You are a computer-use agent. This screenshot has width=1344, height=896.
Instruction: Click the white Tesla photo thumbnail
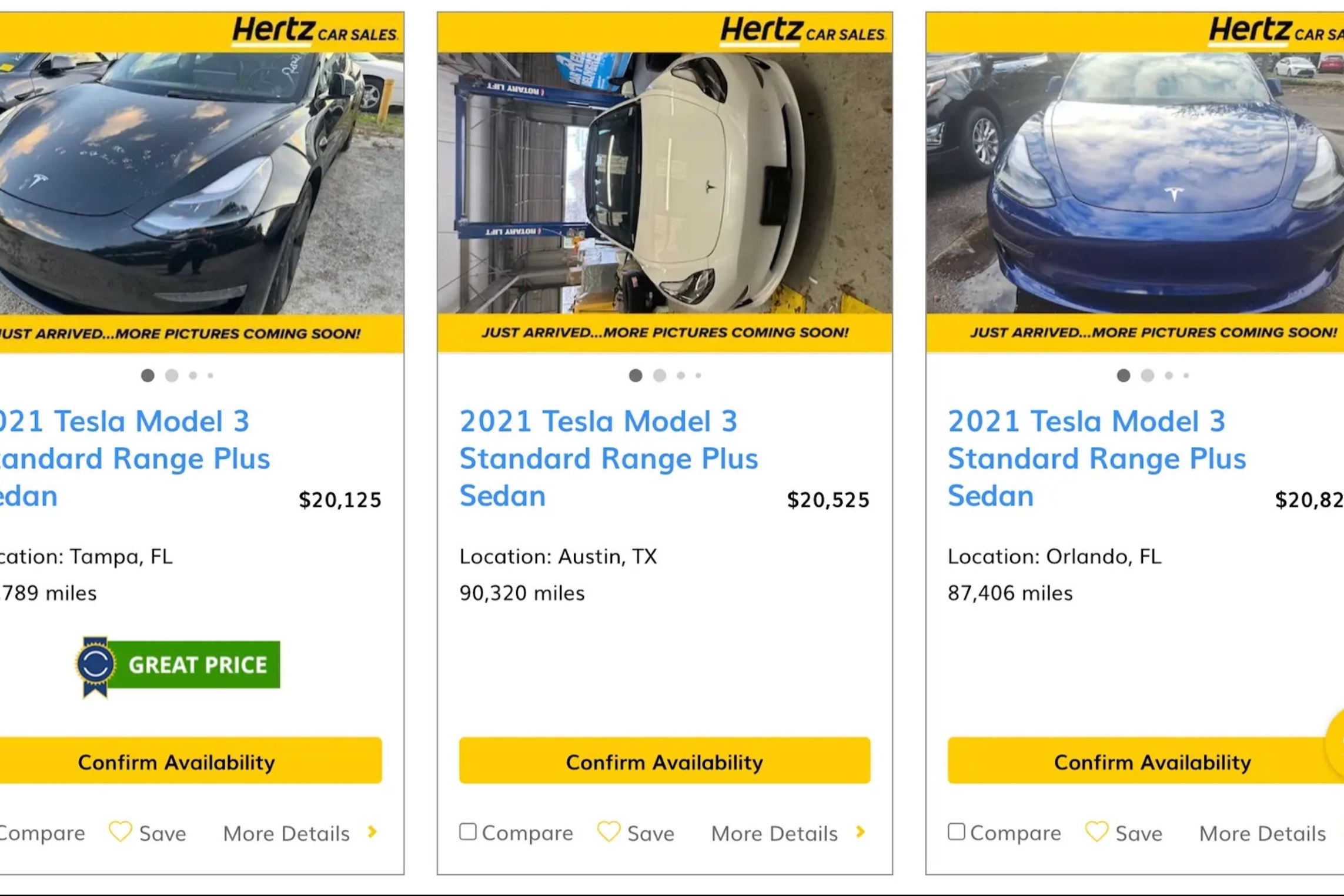click(x=664, y=182)
